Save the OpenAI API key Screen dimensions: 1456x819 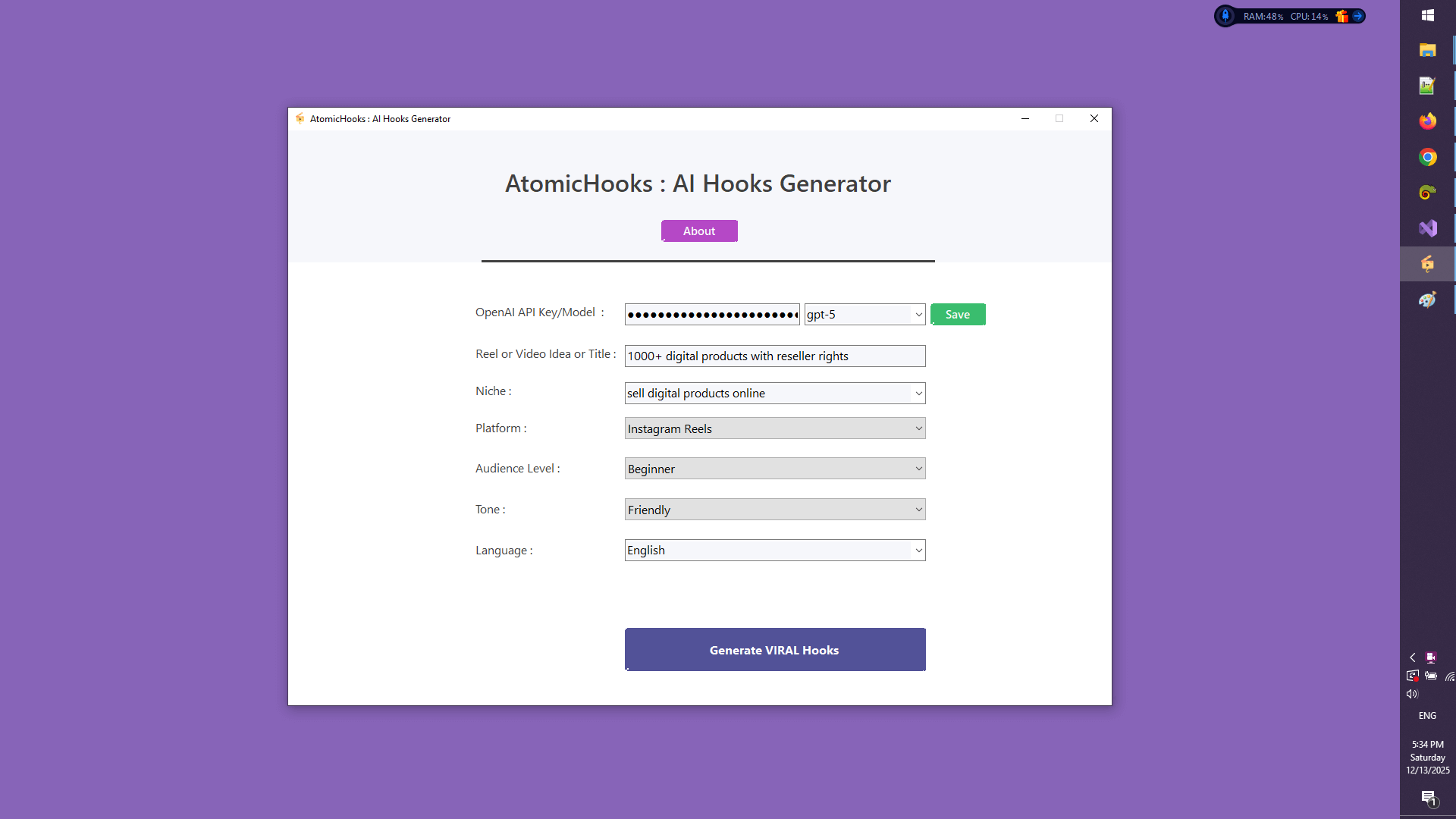958,314
